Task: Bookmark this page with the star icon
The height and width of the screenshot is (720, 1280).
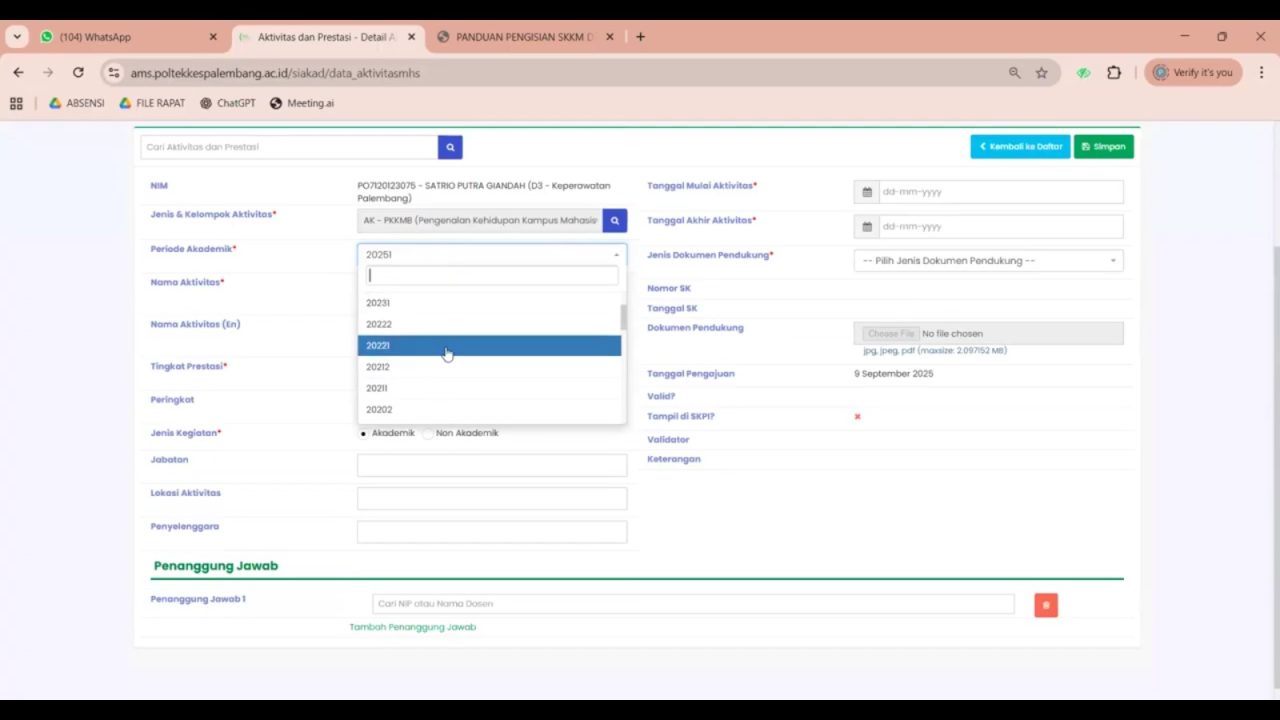Action: [x=1041, y=73]
